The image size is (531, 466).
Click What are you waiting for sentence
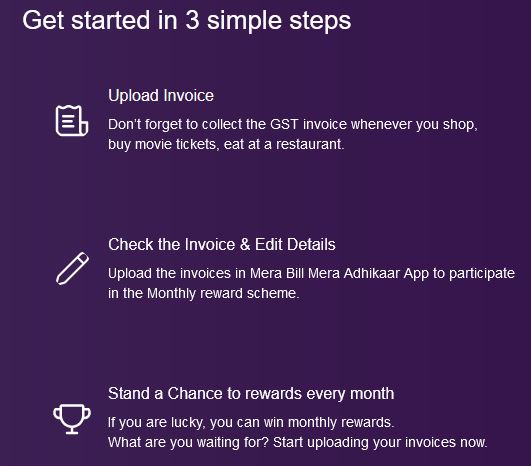298,442
